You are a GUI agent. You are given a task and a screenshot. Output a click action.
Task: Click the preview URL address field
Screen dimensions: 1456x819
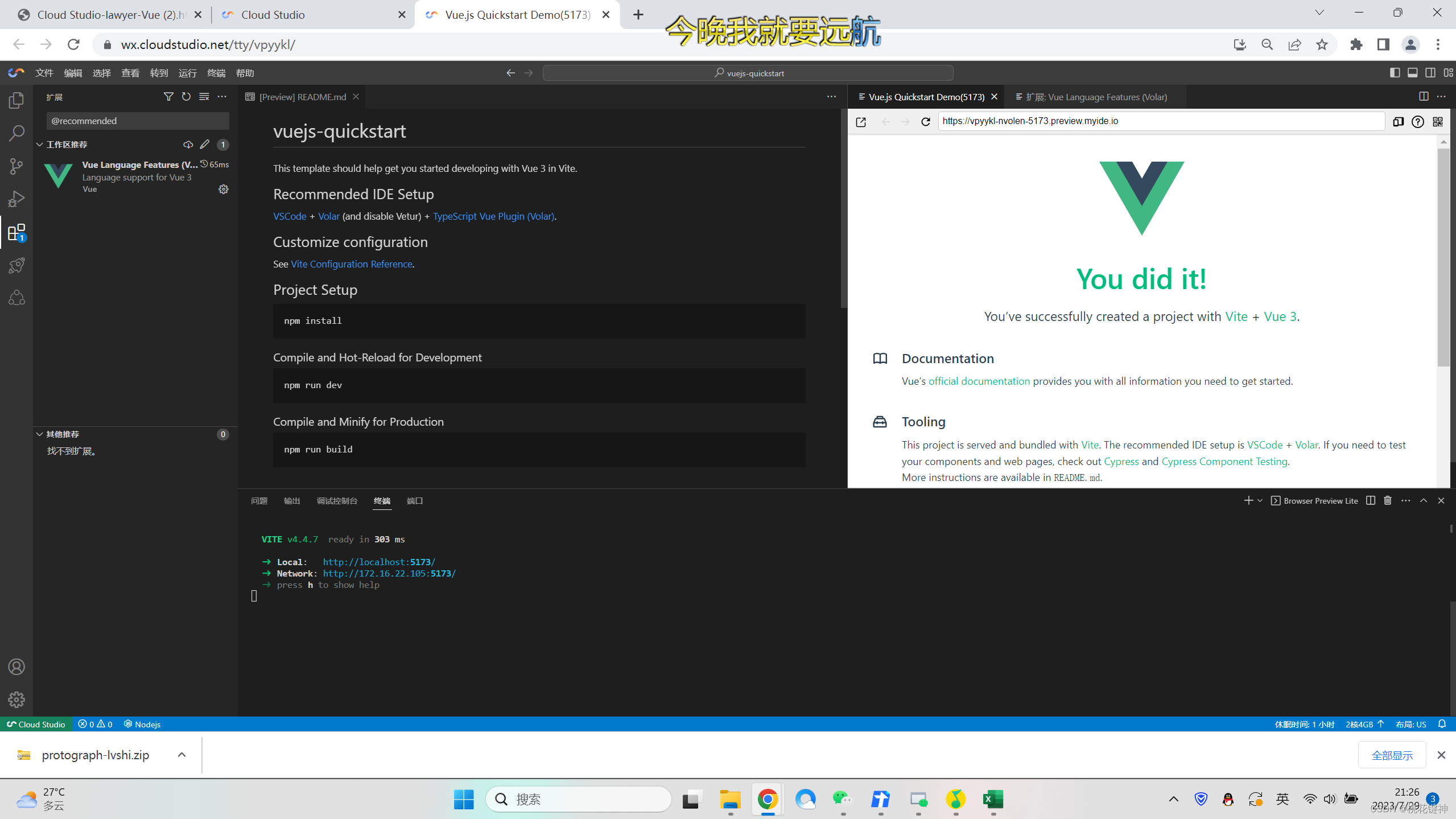[x=1161, y=121]
